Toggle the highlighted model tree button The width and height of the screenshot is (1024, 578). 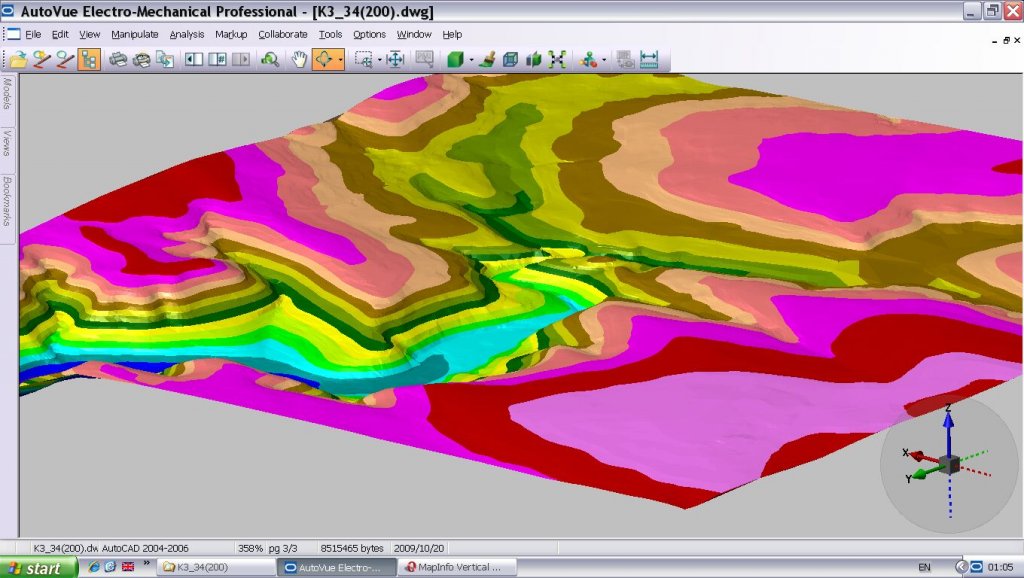click(x=88, y=59)
